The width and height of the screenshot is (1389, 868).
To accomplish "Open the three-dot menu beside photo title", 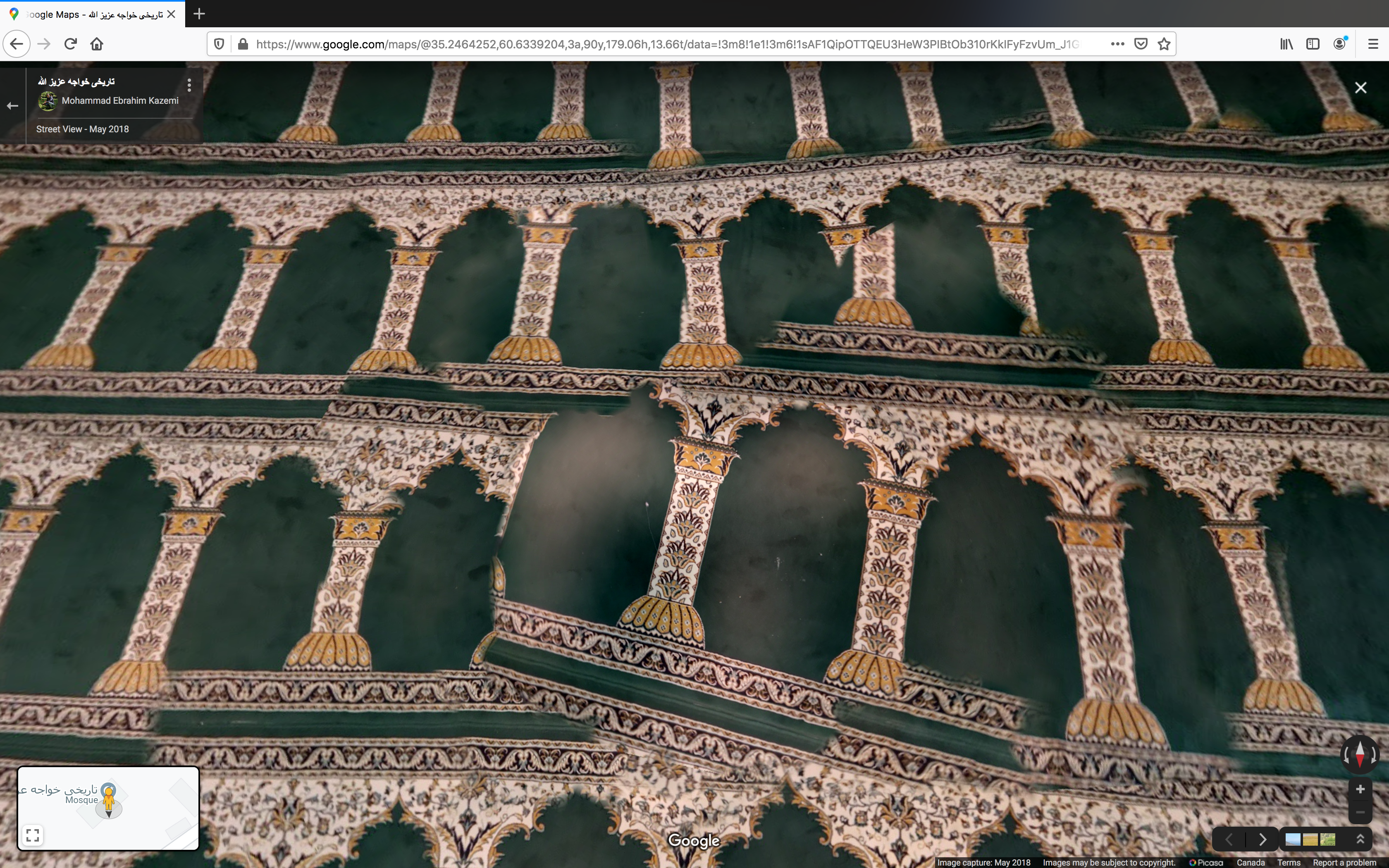I will pyautogui.click(x=189, y=86).
